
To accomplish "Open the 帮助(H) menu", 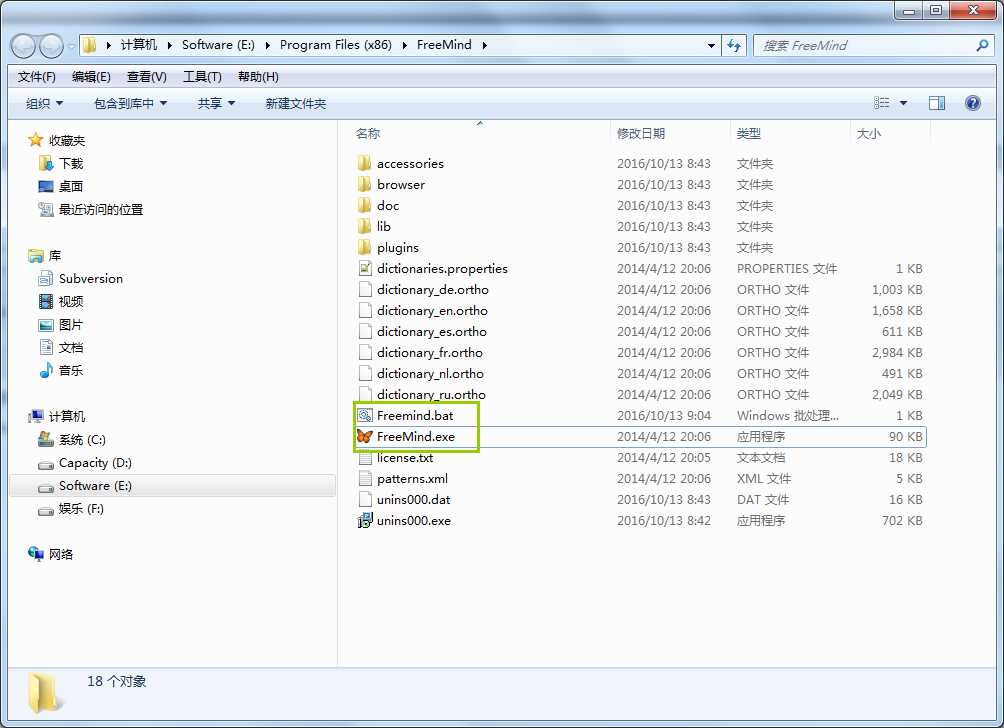I will [x=258, y=77].
